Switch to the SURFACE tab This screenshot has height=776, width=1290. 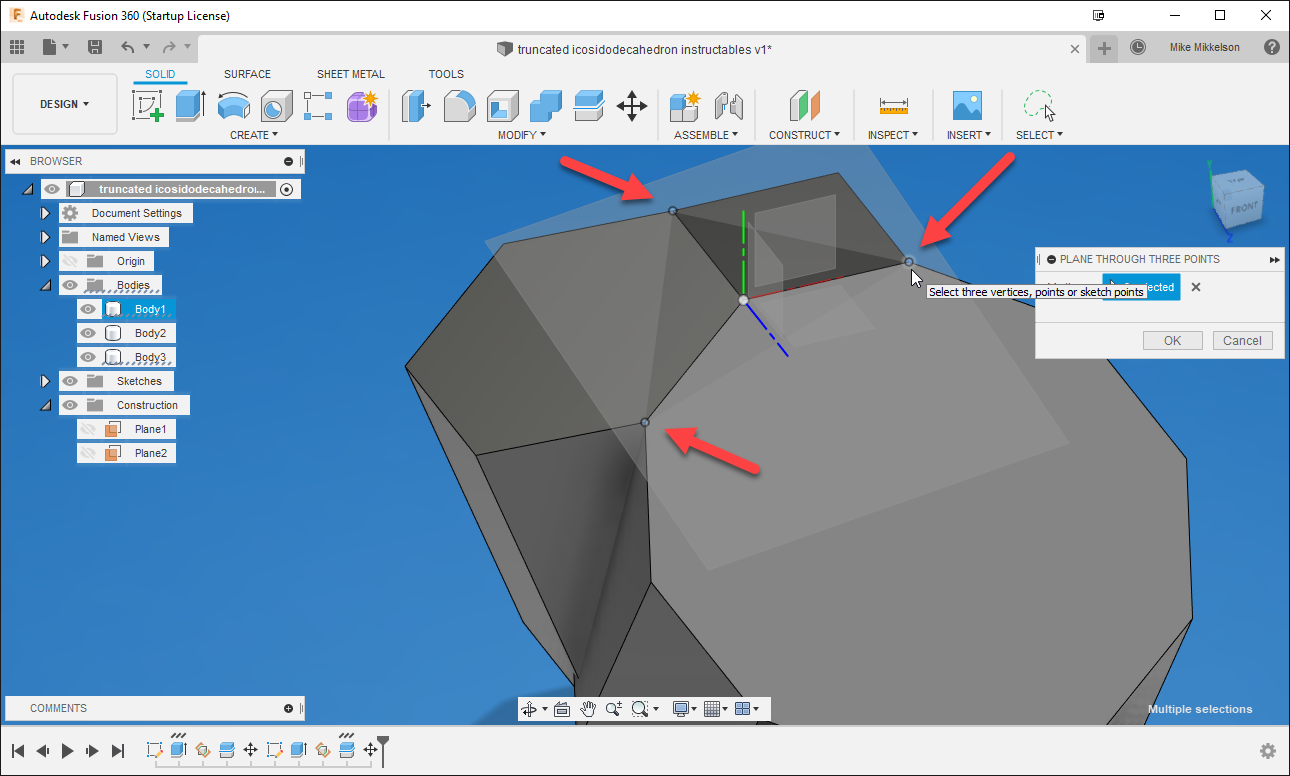(x=247, y=73)
